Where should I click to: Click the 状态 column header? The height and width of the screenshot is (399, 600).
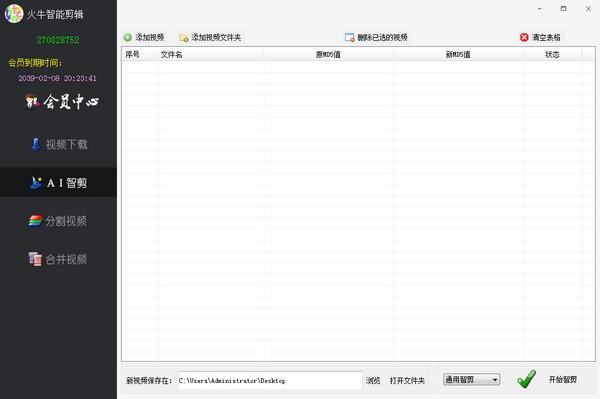(x=552, y=55)
